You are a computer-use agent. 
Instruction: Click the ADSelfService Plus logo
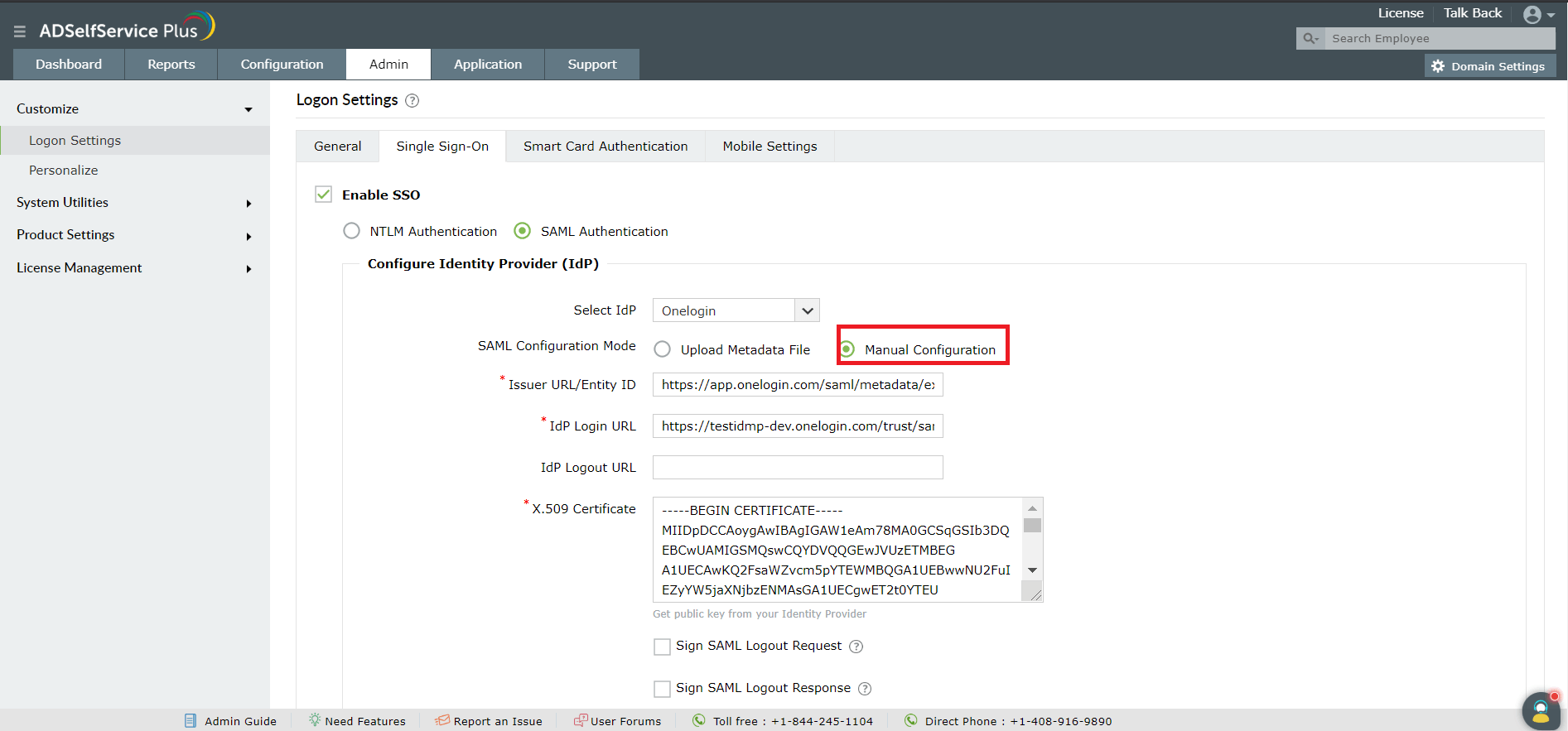(x=127, y=28)
